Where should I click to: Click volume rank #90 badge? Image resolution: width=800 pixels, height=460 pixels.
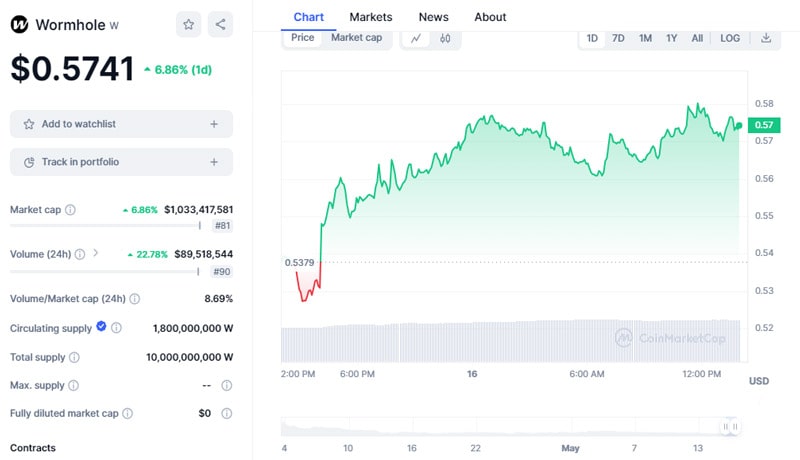coord(222,272)
